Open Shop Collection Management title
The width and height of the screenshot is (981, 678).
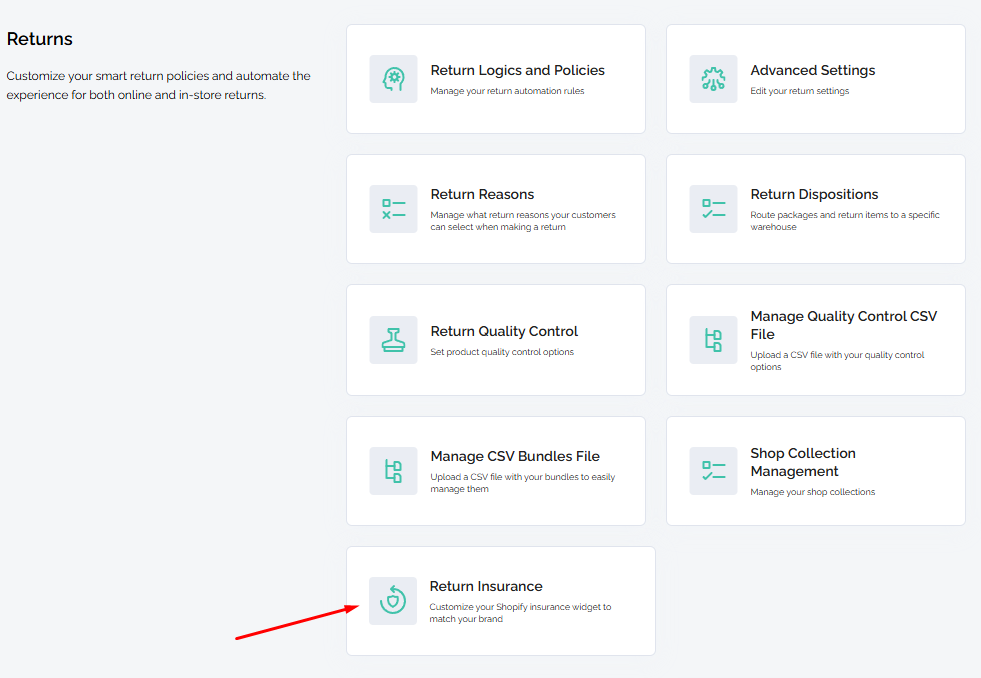point(803,462)
